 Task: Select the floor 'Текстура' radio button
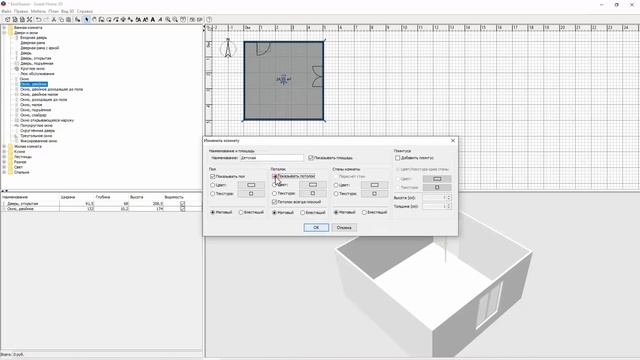click(x=213, y=193)
